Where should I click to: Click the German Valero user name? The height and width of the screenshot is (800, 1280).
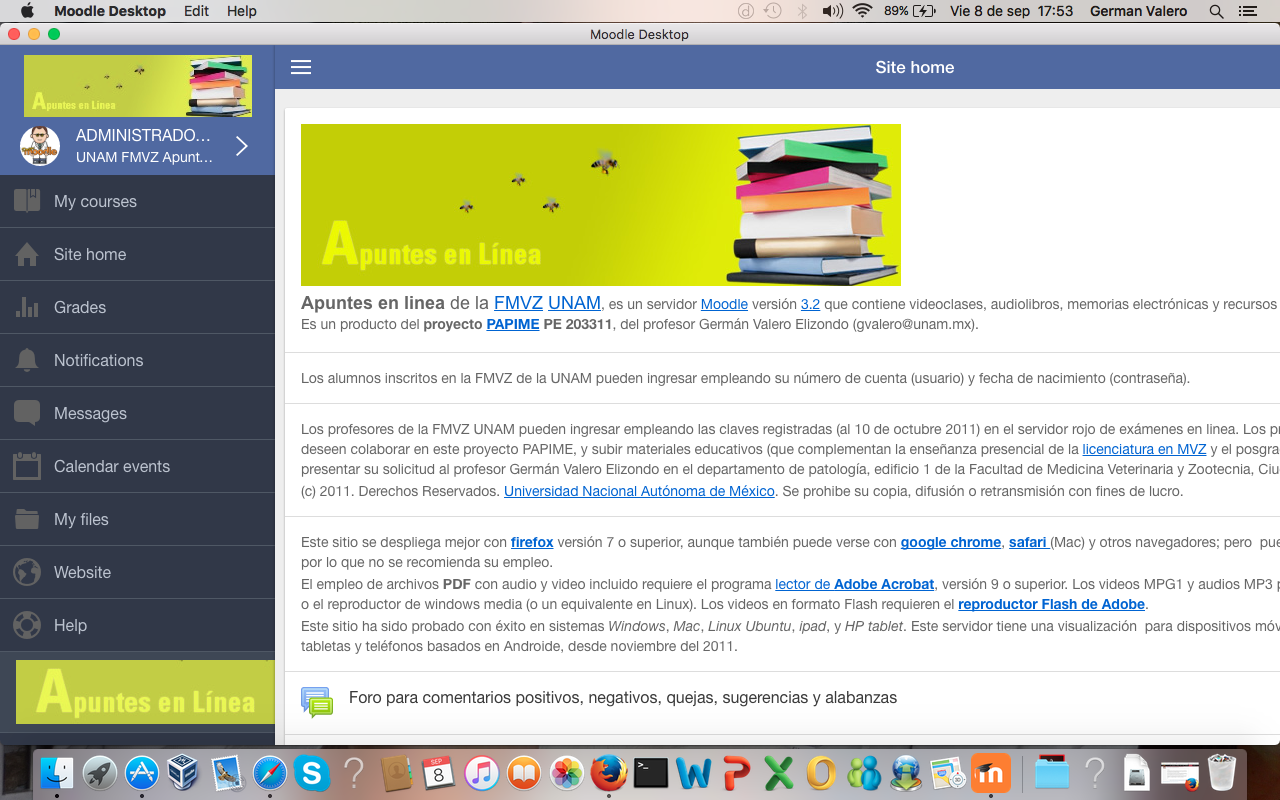1139,11
